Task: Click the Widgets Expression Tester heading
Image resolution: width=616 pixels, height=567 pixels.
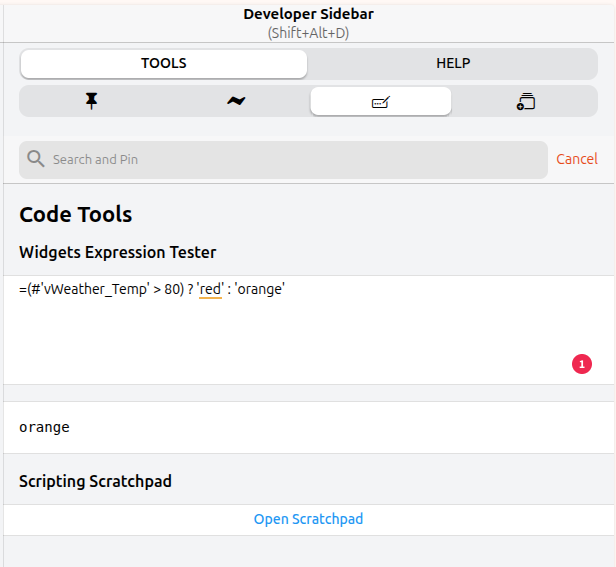Action: tap(117, 252)
